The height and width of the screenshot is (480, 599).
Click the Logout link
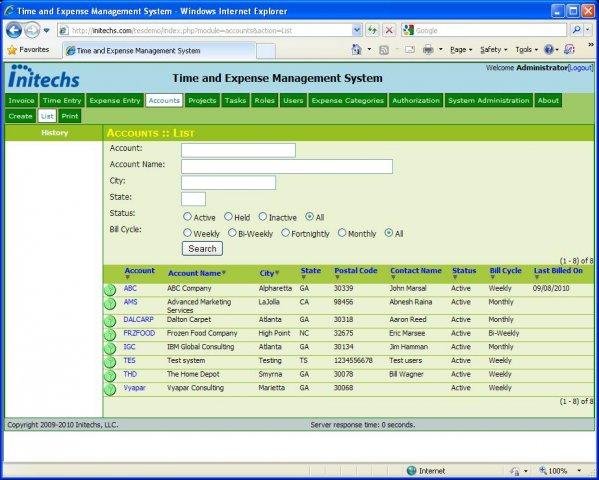click(x=581, y=68)
